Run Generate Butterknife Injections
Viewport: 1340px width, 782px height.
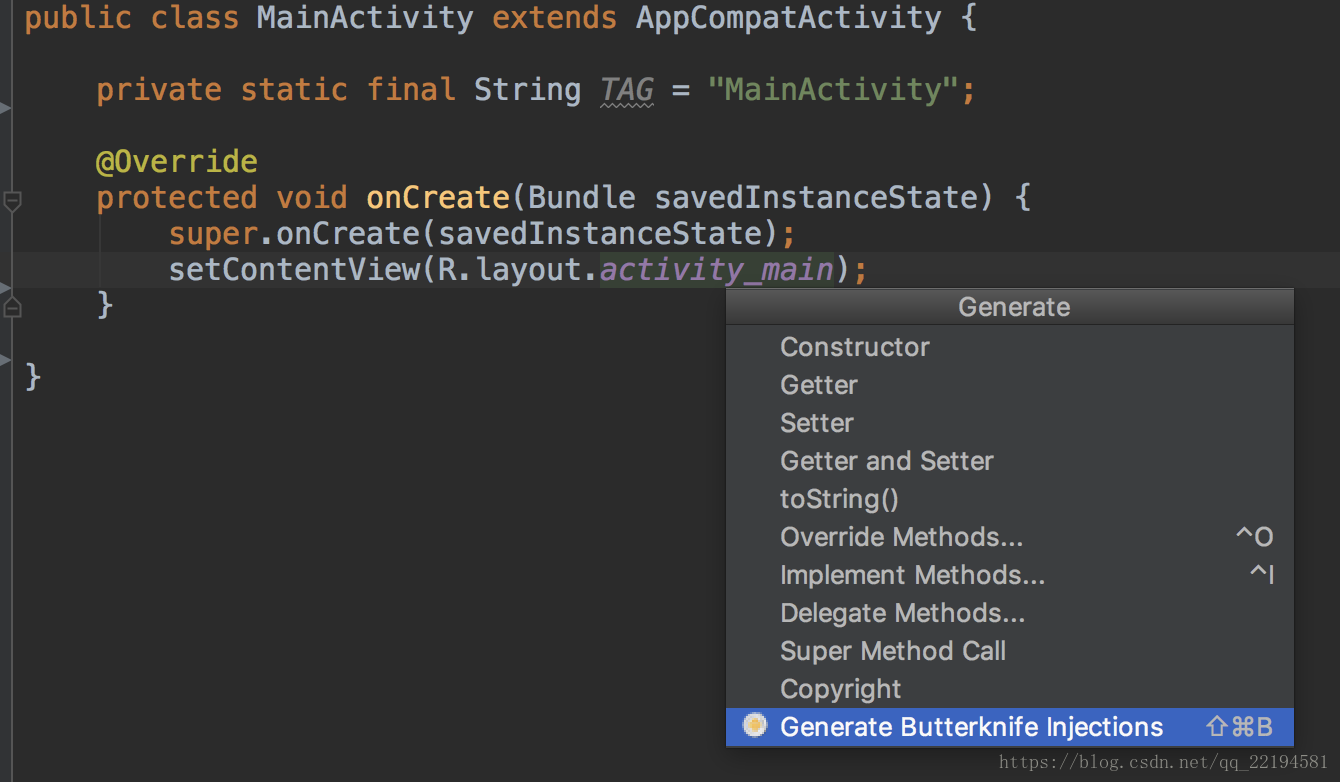tap(971, 727)
